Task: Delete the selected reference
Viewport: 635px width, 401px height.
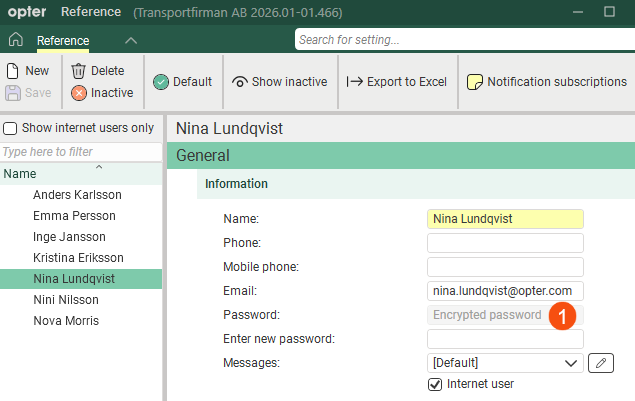Action: [98, 70]
